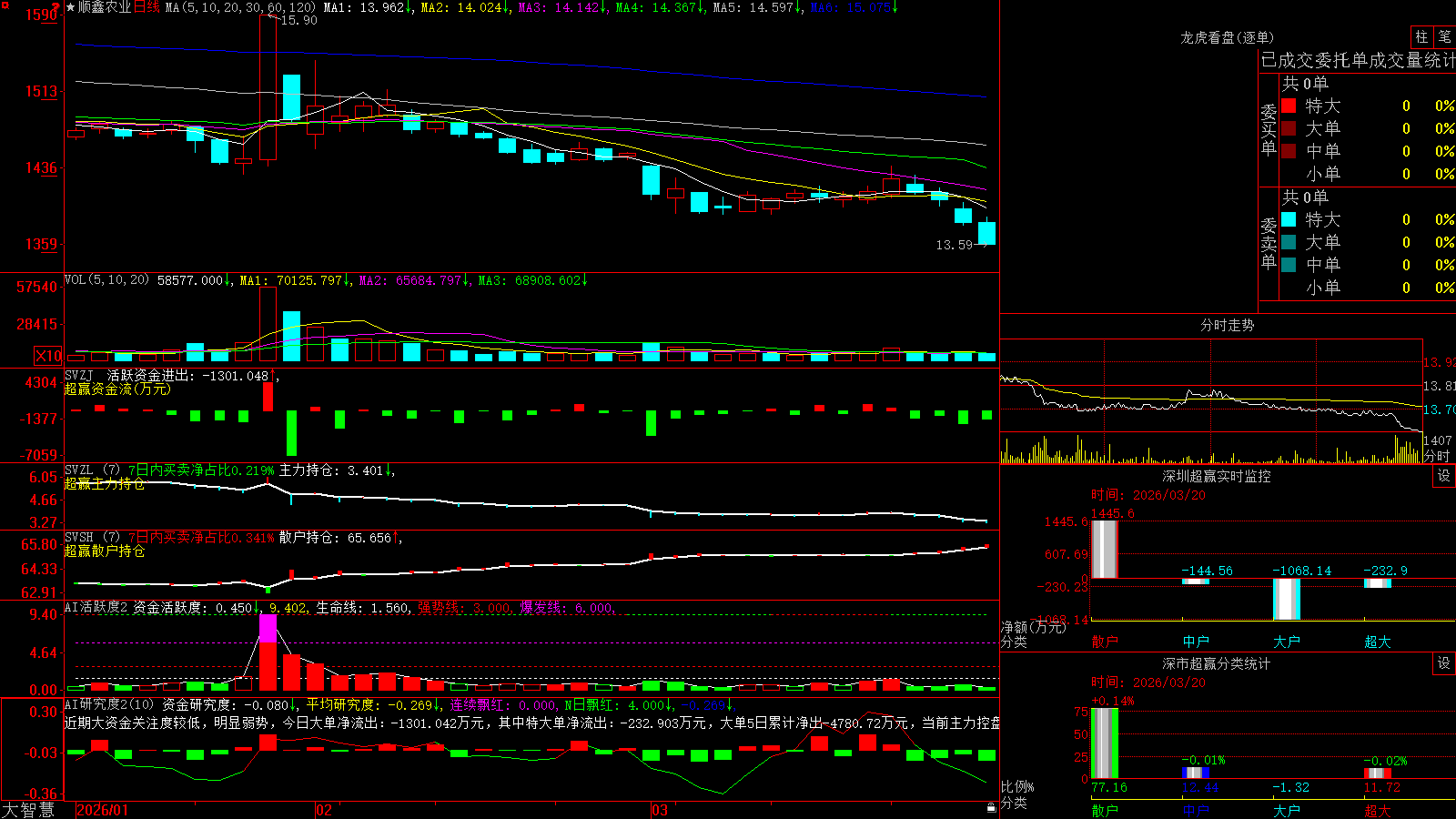Toggle the 分时 label beside mini chart

1437,456
